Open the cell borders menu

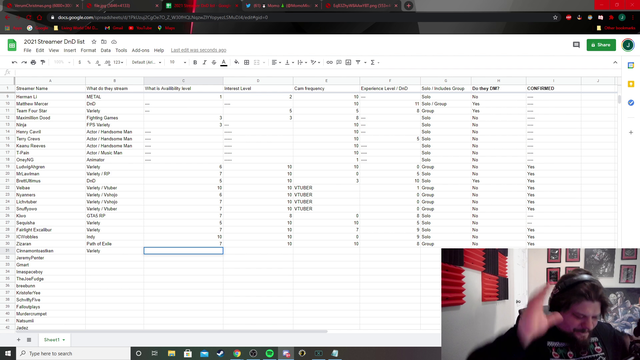click(247, 62)
